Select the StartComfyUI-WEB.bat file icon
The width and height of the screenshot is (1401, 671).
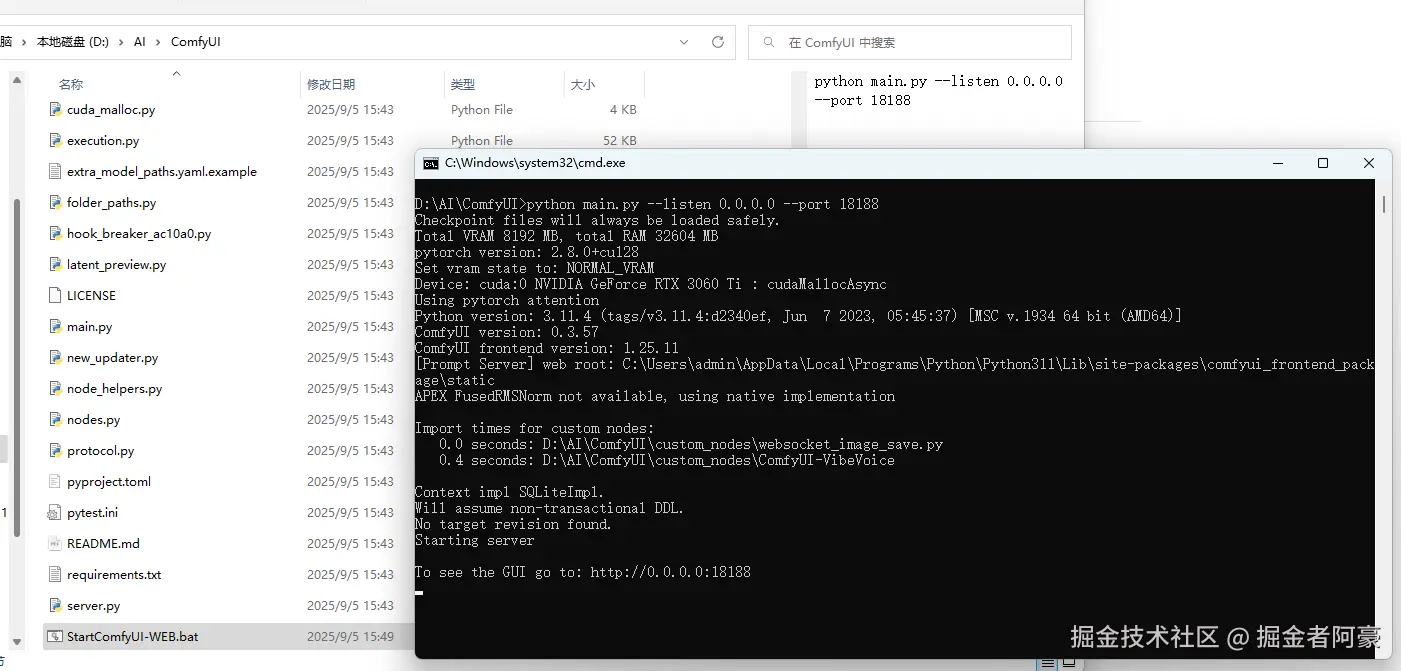tap(56, 636)
